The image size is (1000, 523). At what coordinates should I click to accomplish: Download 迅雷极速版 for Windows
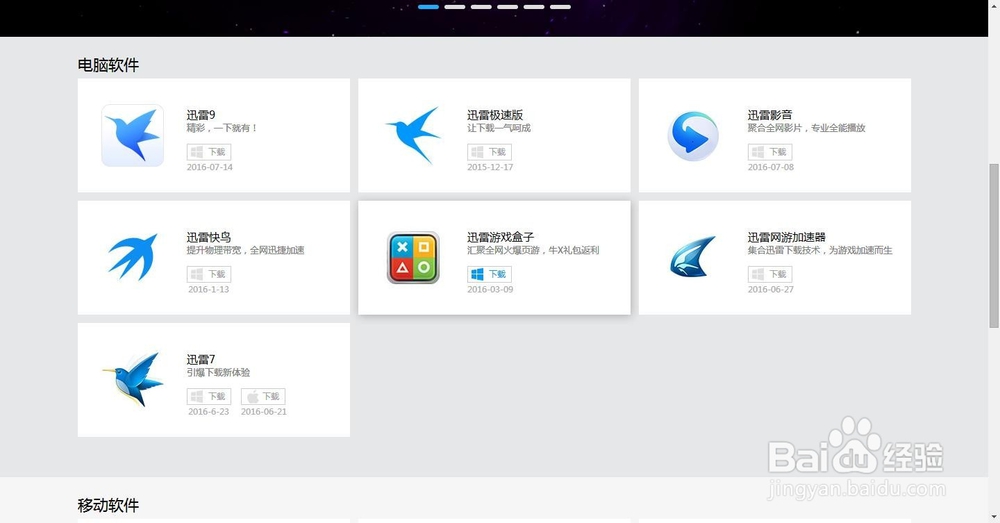(489, 152)
